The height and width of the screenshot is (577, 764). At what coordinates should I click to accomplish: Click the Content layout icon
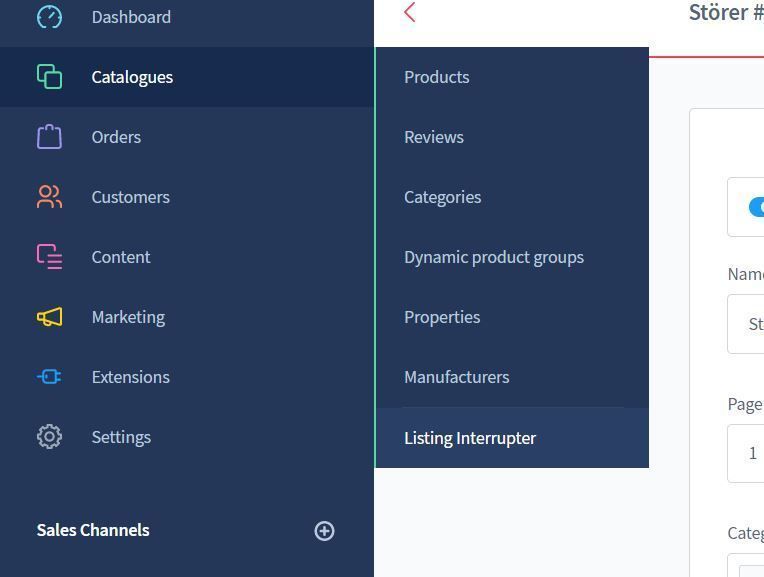[49, 257]
